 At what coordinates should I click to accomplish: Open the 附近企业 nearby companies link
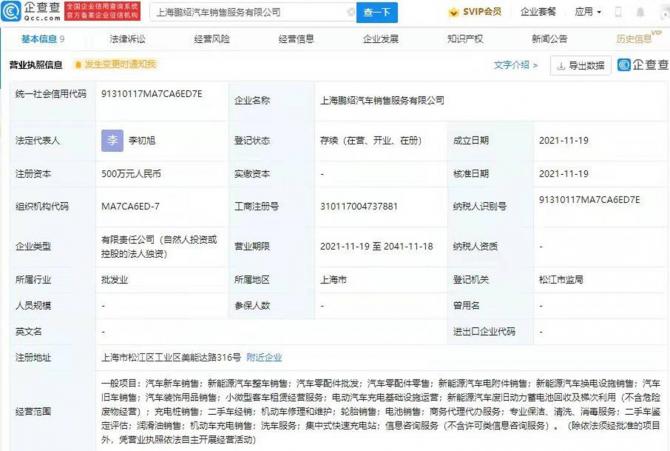[264, 356]
